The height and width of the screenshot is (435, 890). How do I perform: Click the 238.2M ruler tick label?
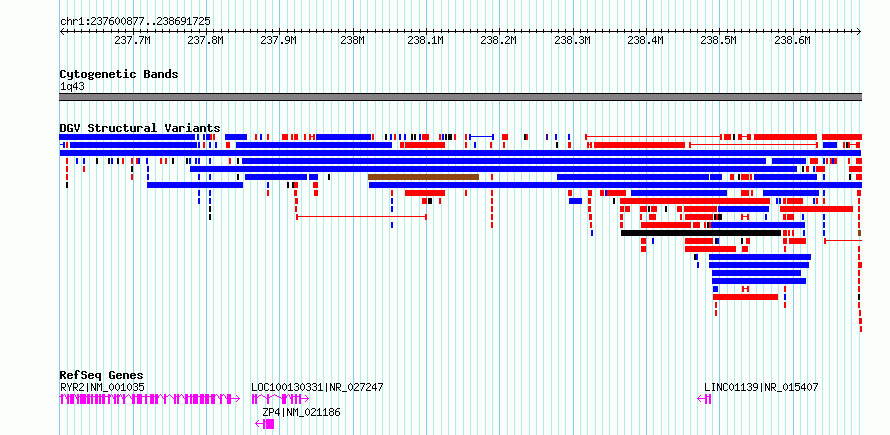click(499, 40)
